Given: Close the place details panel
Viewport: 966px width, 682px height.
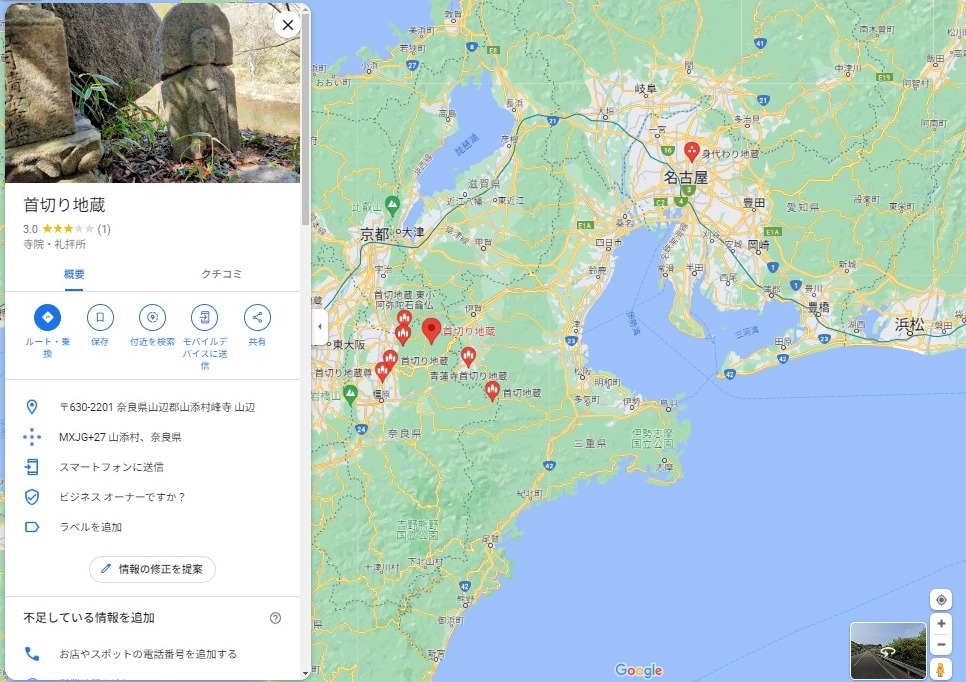Looking at the screenshot, I should (x=287, y=25).
